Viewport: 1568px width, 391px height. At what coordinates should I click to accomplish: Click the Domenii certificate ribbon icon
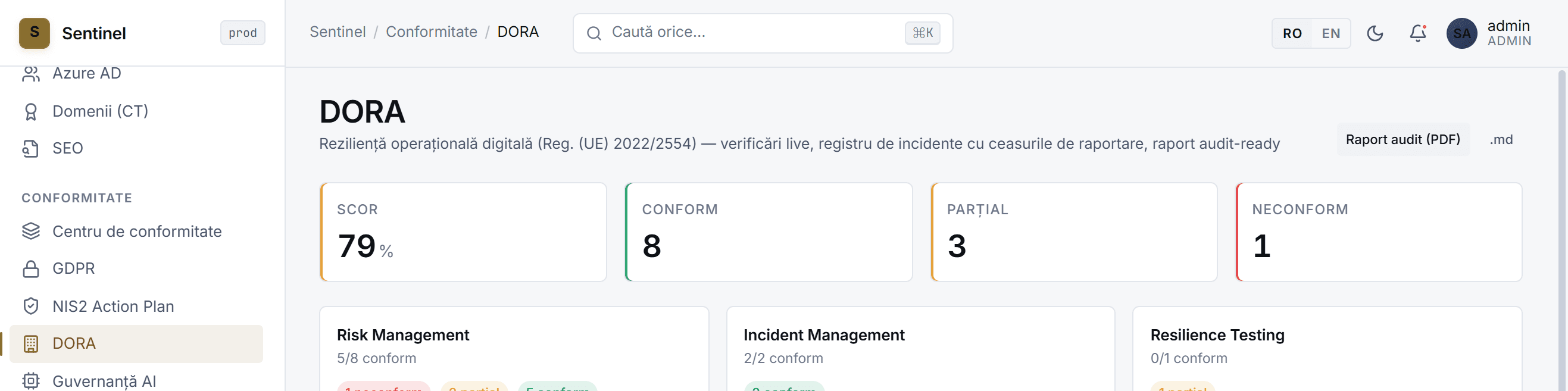click(x=30, y=112)
